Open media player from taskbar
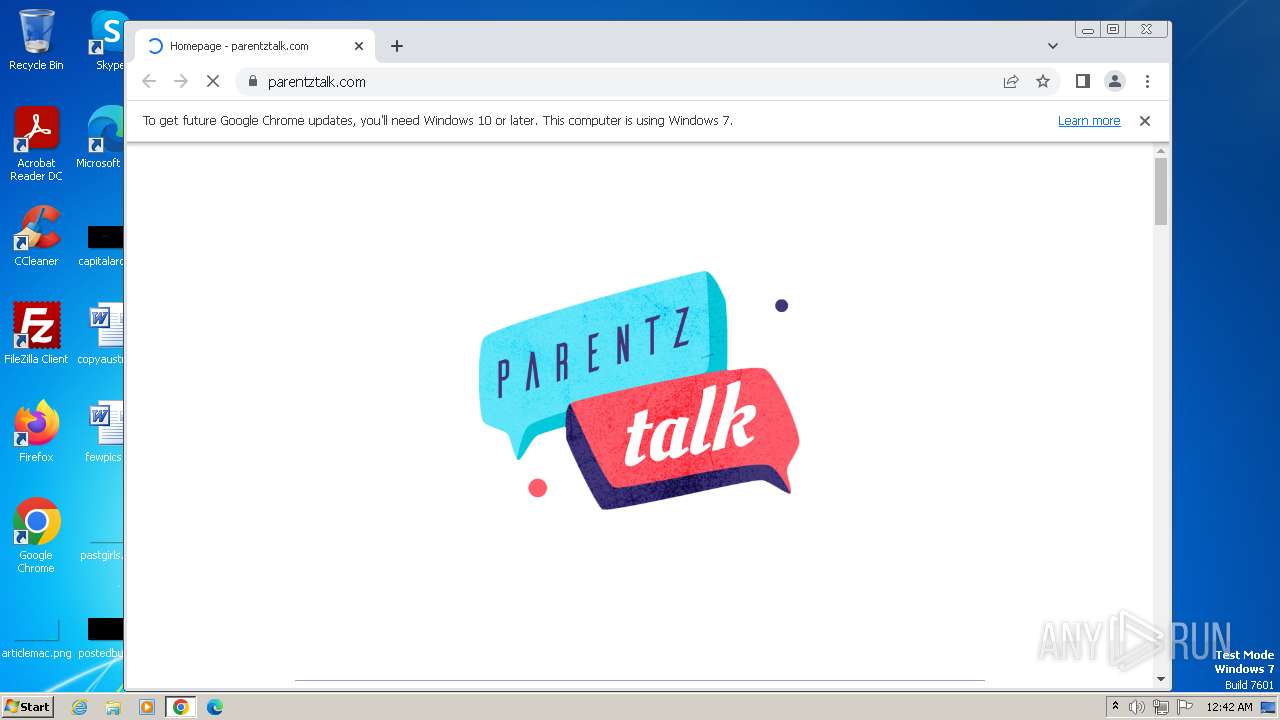The image size is (1280, 720). point(147,707)
